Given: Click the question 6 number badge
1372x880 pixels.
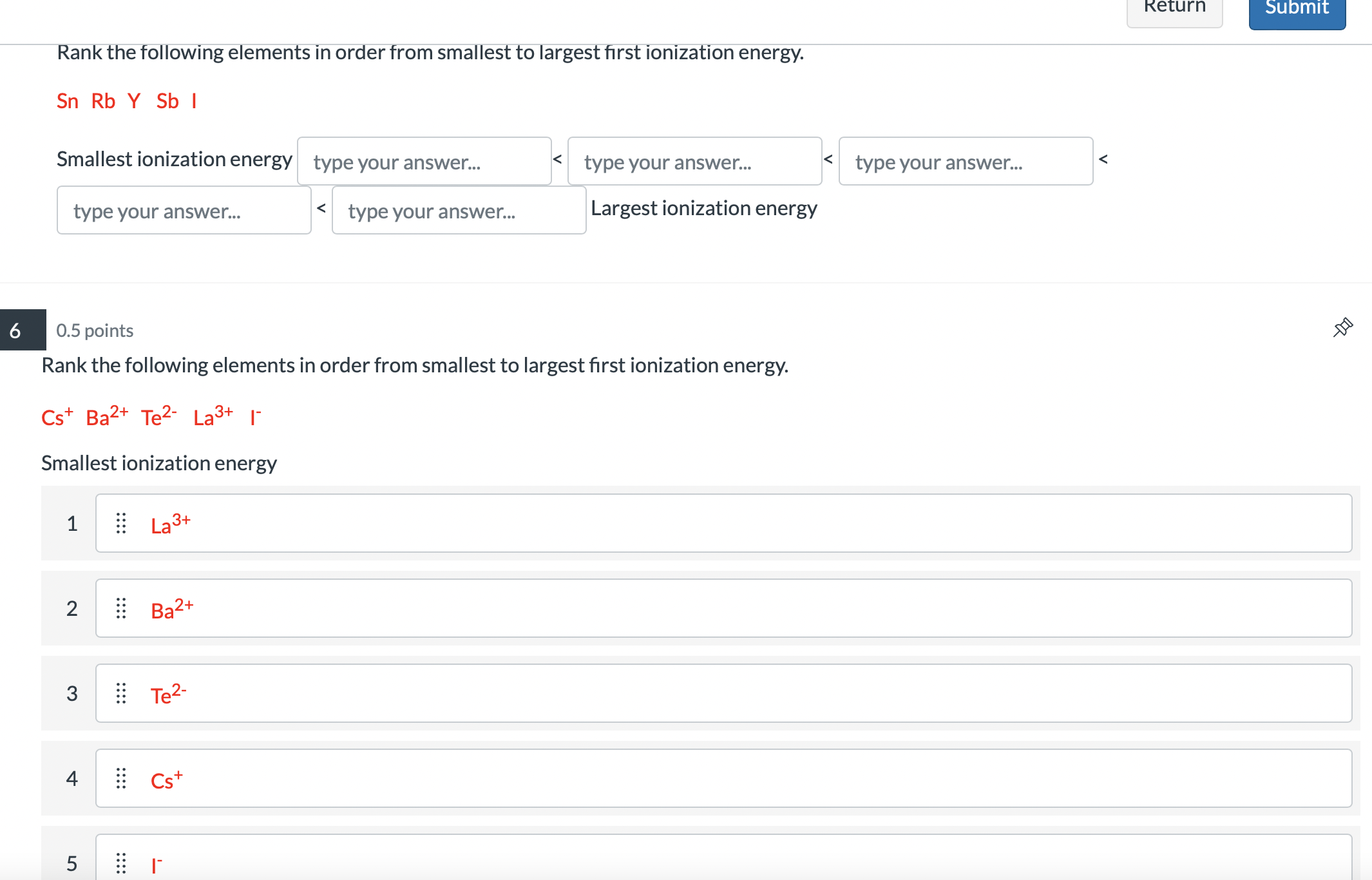Looking at the screenshot, I should pos(23,330).
